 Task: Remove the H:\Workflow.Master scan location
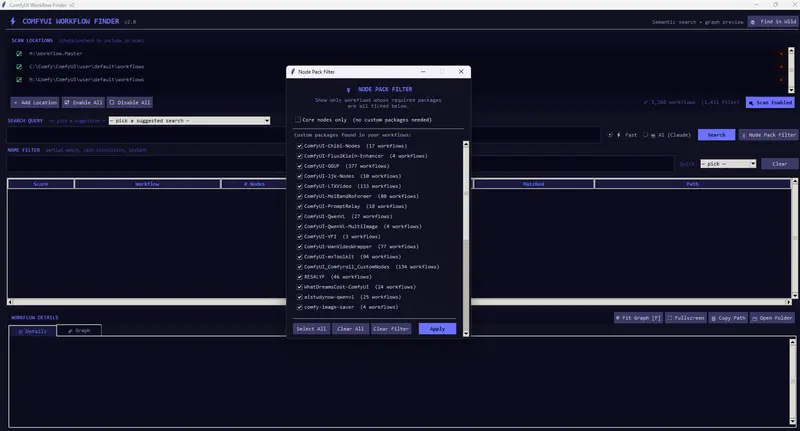click(x=781, y=54)
